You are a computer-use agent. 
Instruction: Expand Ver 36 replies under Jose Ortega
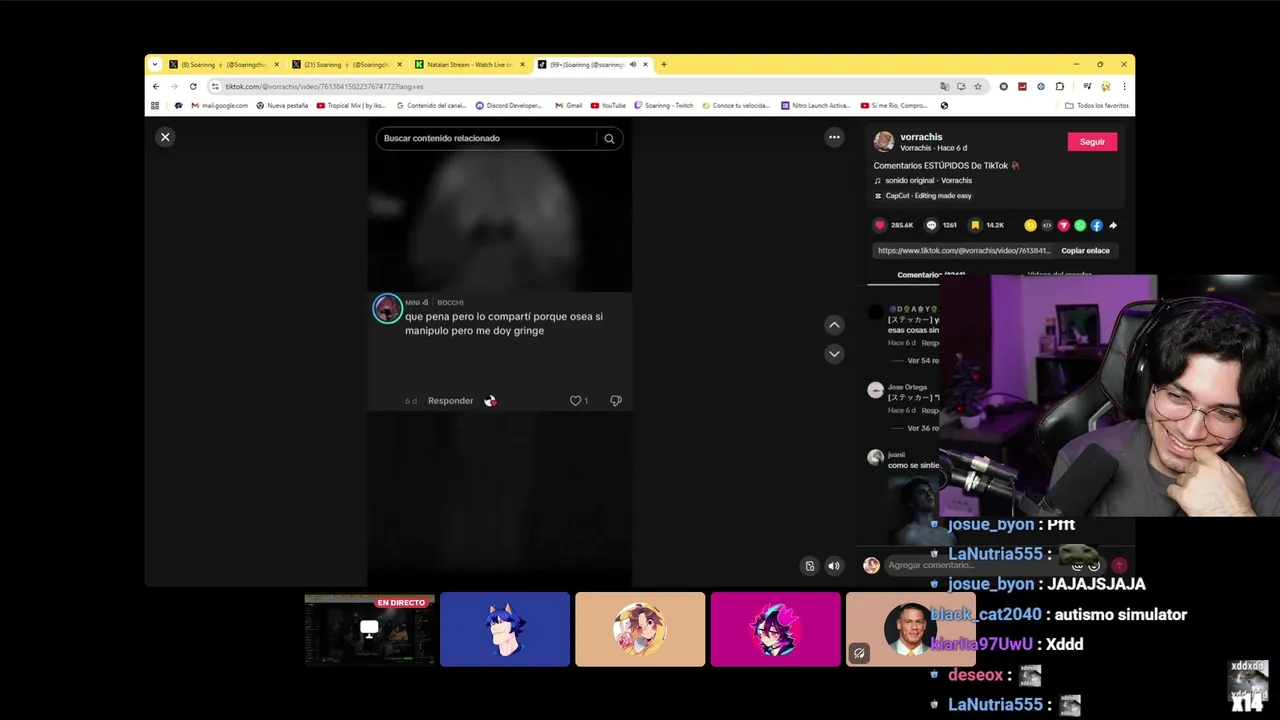click(922, 428)
